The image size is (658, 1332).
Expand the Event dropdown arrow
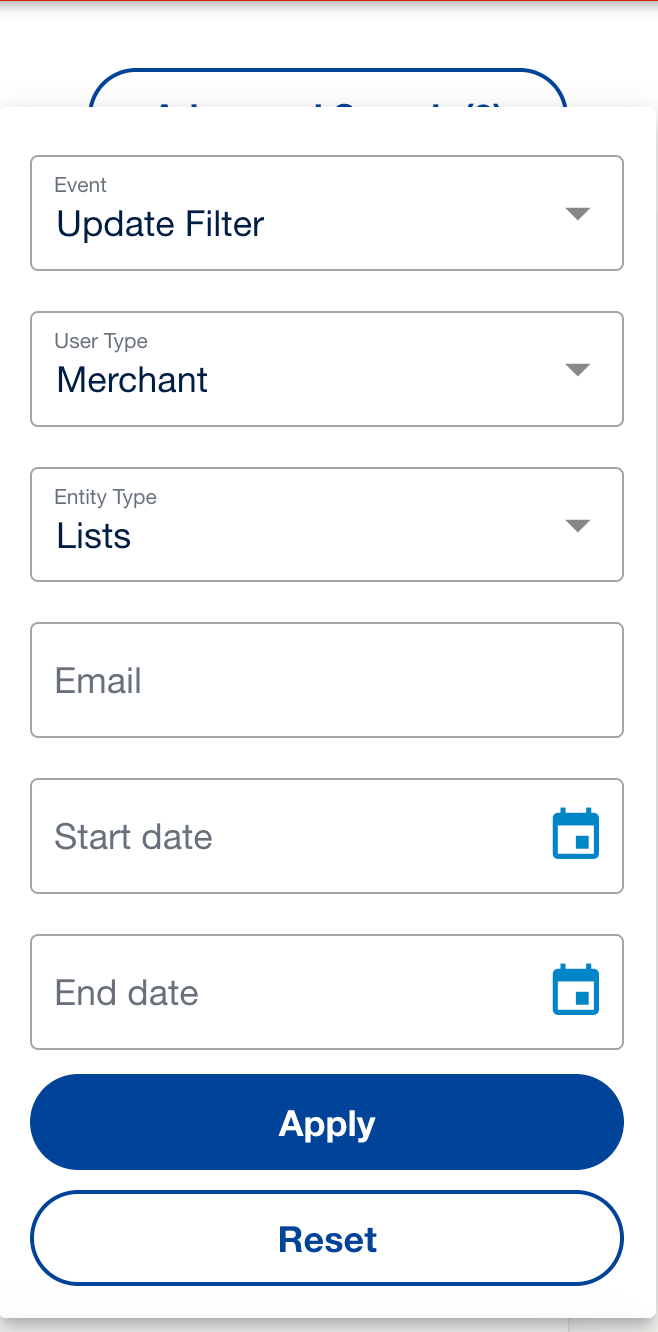coord(578,213)
